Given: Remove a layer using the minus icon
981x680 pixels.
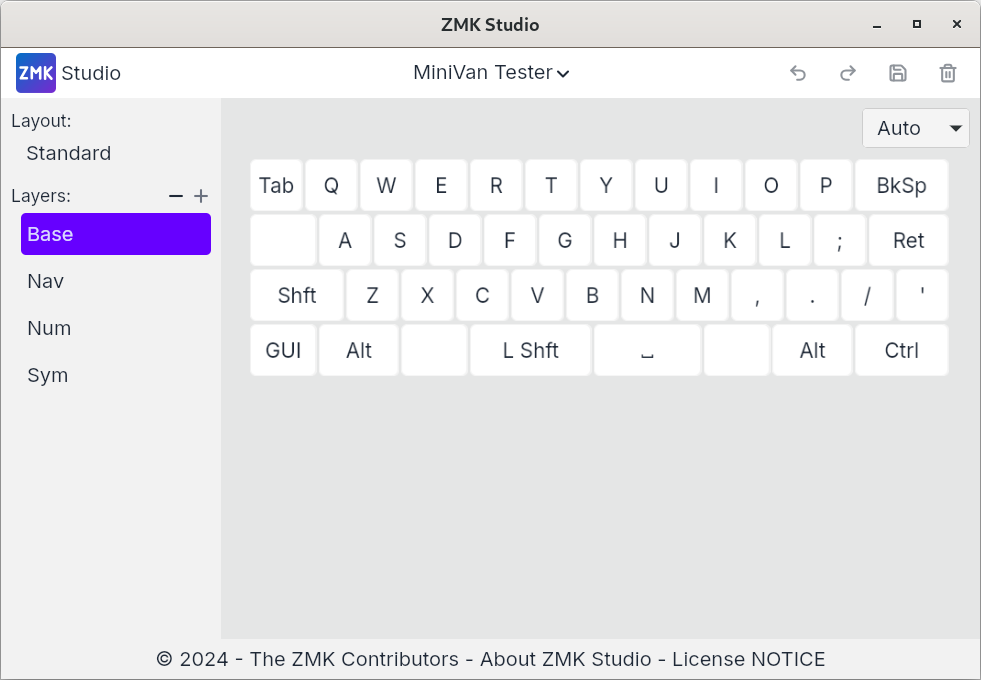Looking at the screenshot, I should 174,196.
